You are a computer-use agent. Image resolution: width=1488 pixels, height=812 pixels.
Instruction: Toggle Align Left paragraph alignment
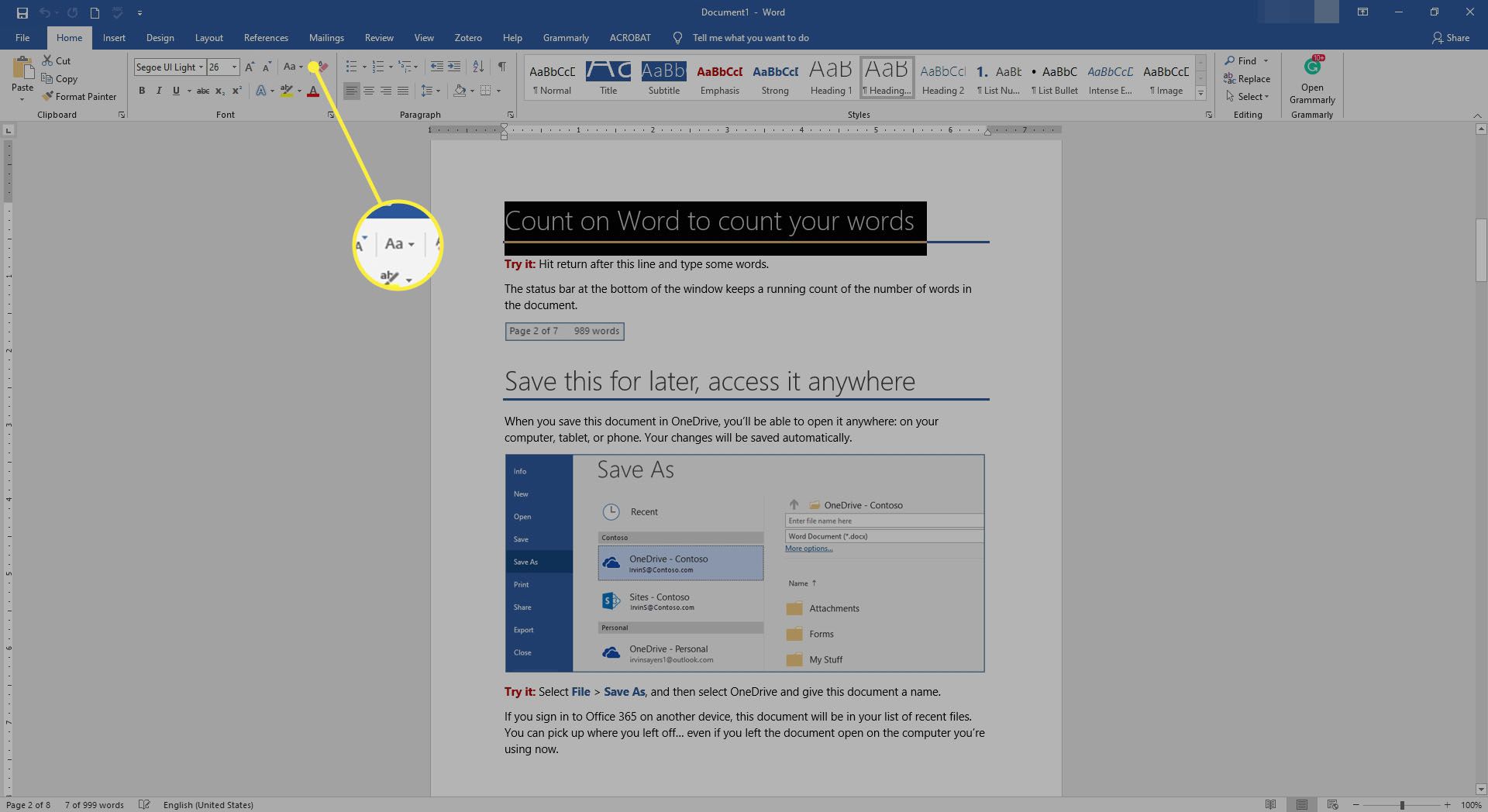tap(352, 91)
